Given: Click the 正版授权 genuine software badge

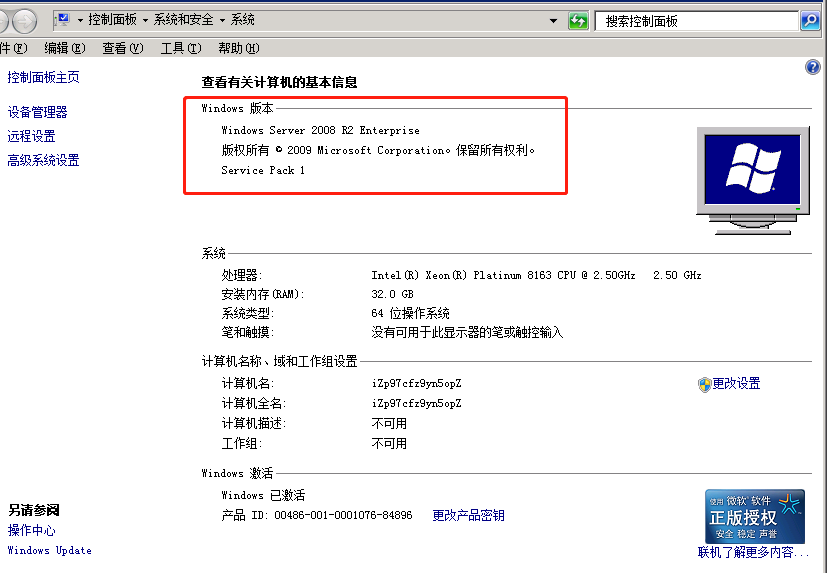Looking at the screenshot, I should [x=755, y=517].
